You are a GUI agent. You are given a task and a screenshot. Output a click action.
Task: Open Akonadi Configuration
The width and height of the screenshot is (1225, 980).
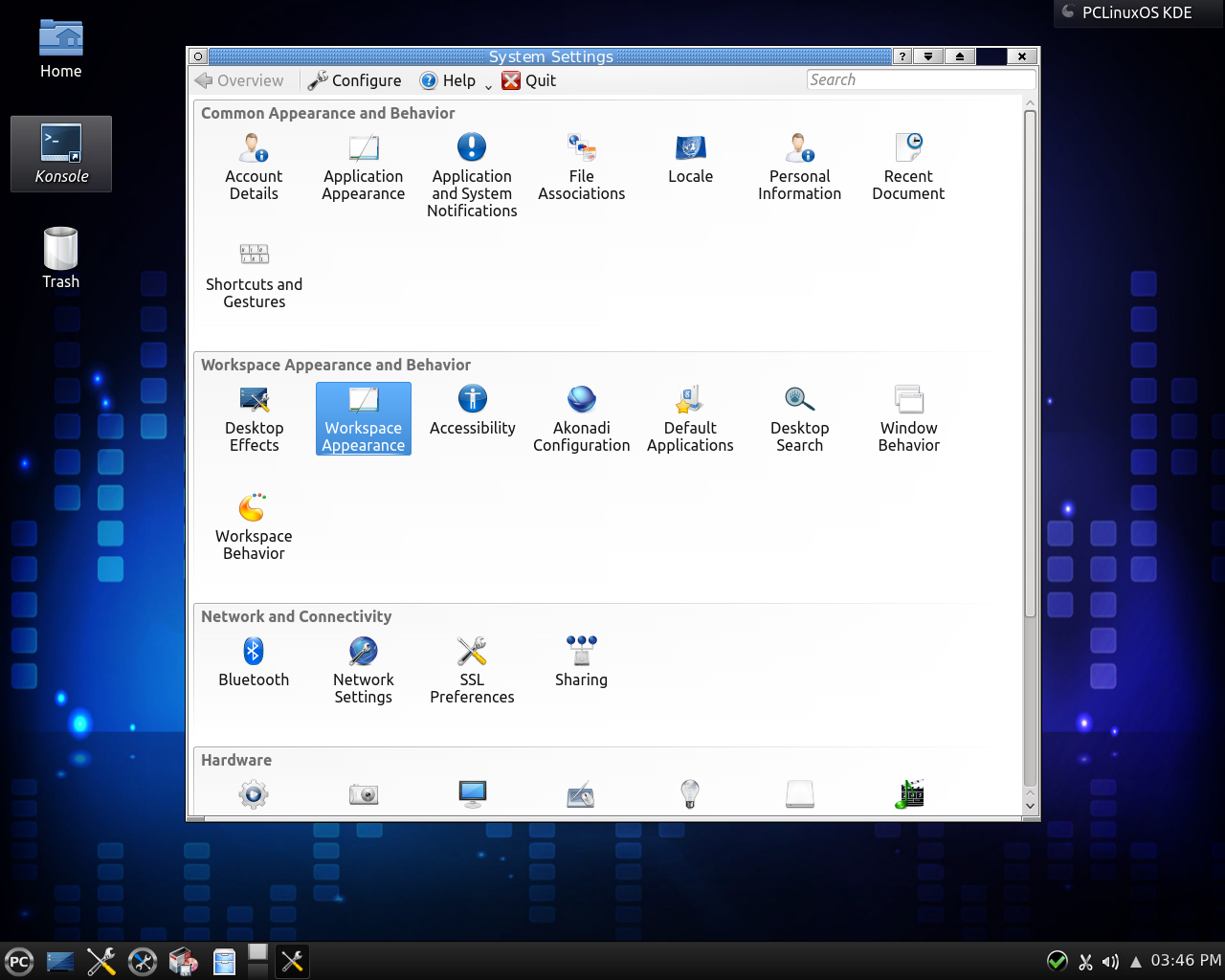pyautogui.click(x=581, y=419)
